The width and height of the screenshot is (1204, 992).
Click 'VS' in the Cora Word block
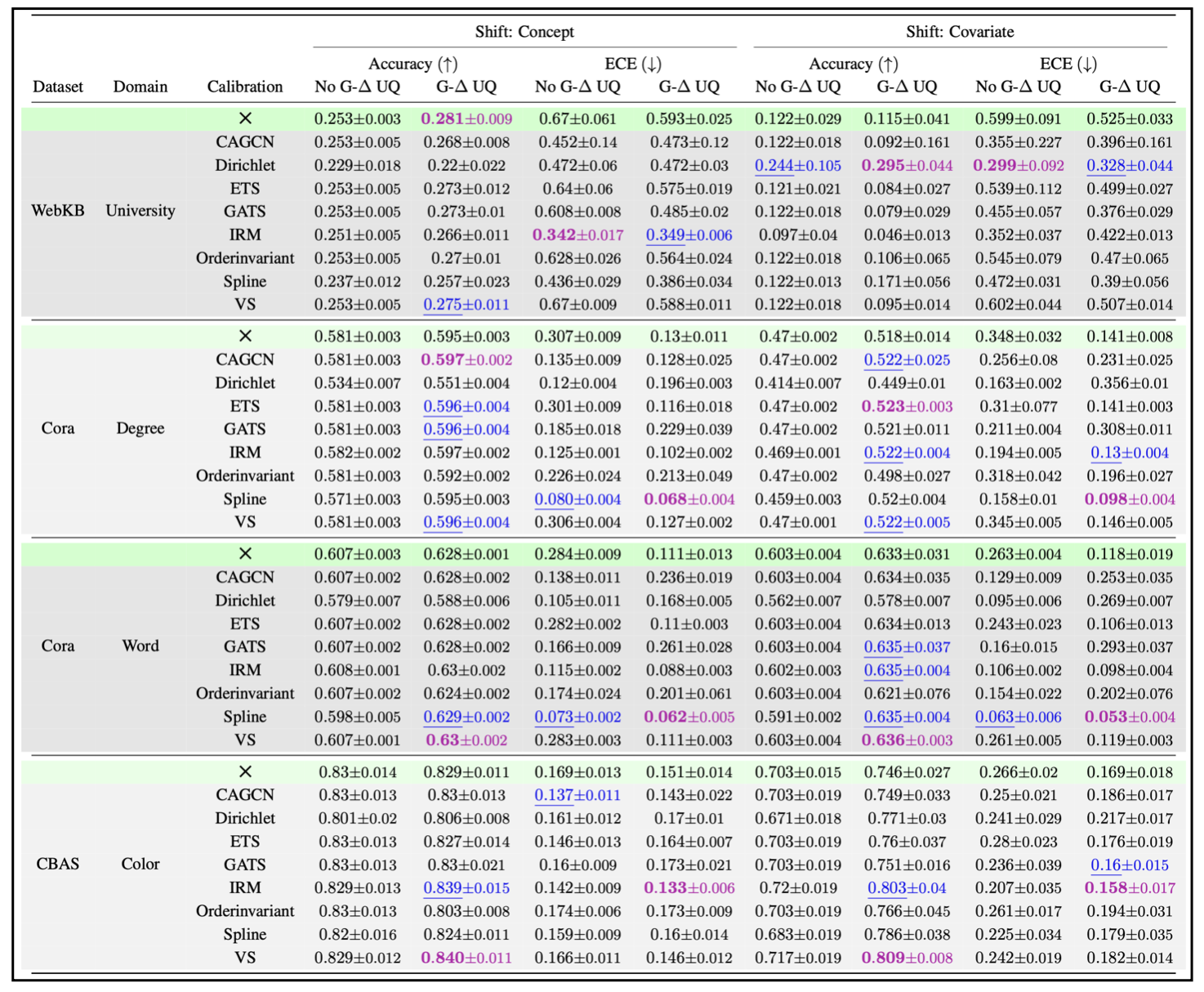[245, 740]
